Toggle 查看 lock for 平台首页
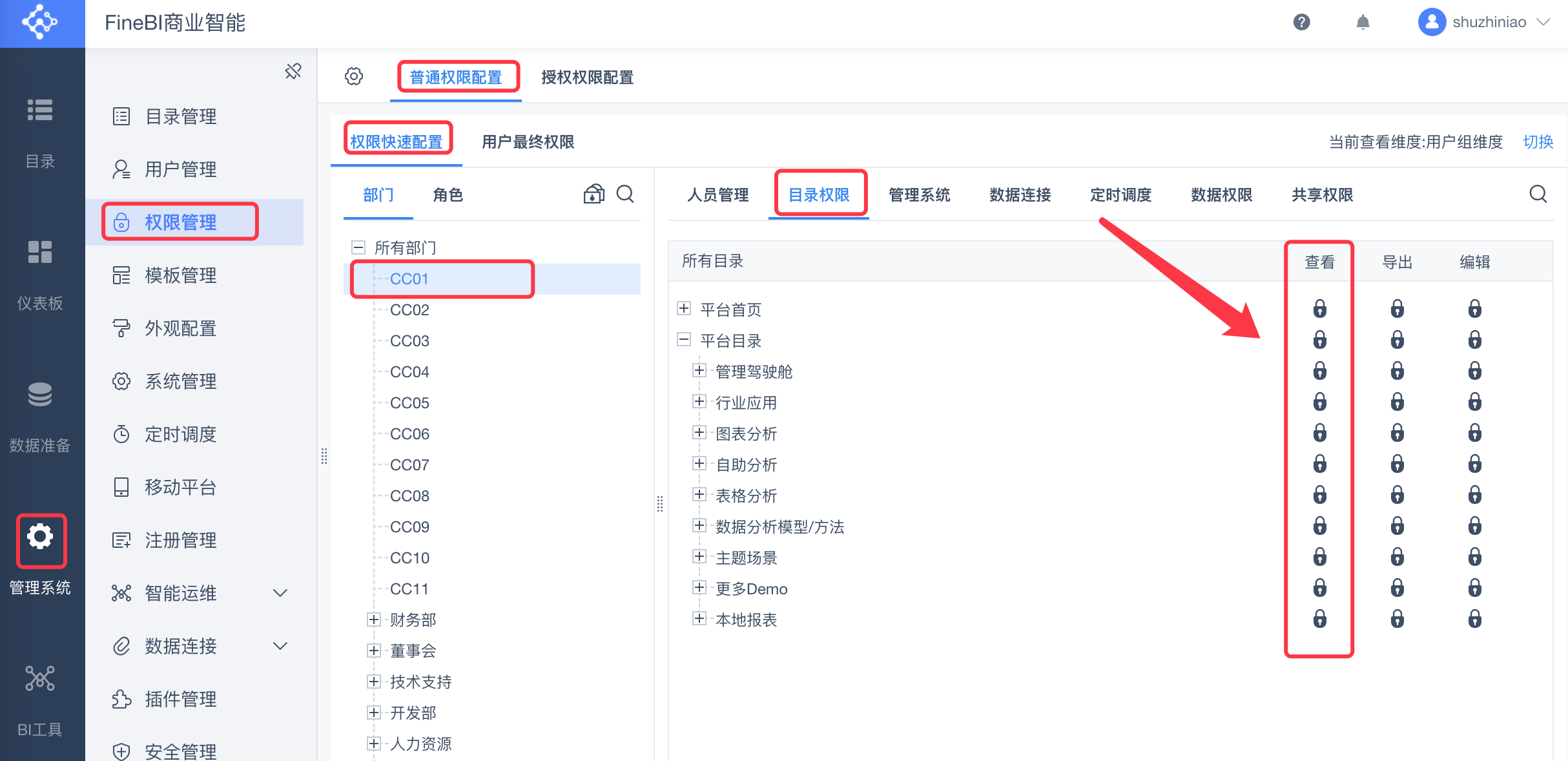 pos(1320,309)
